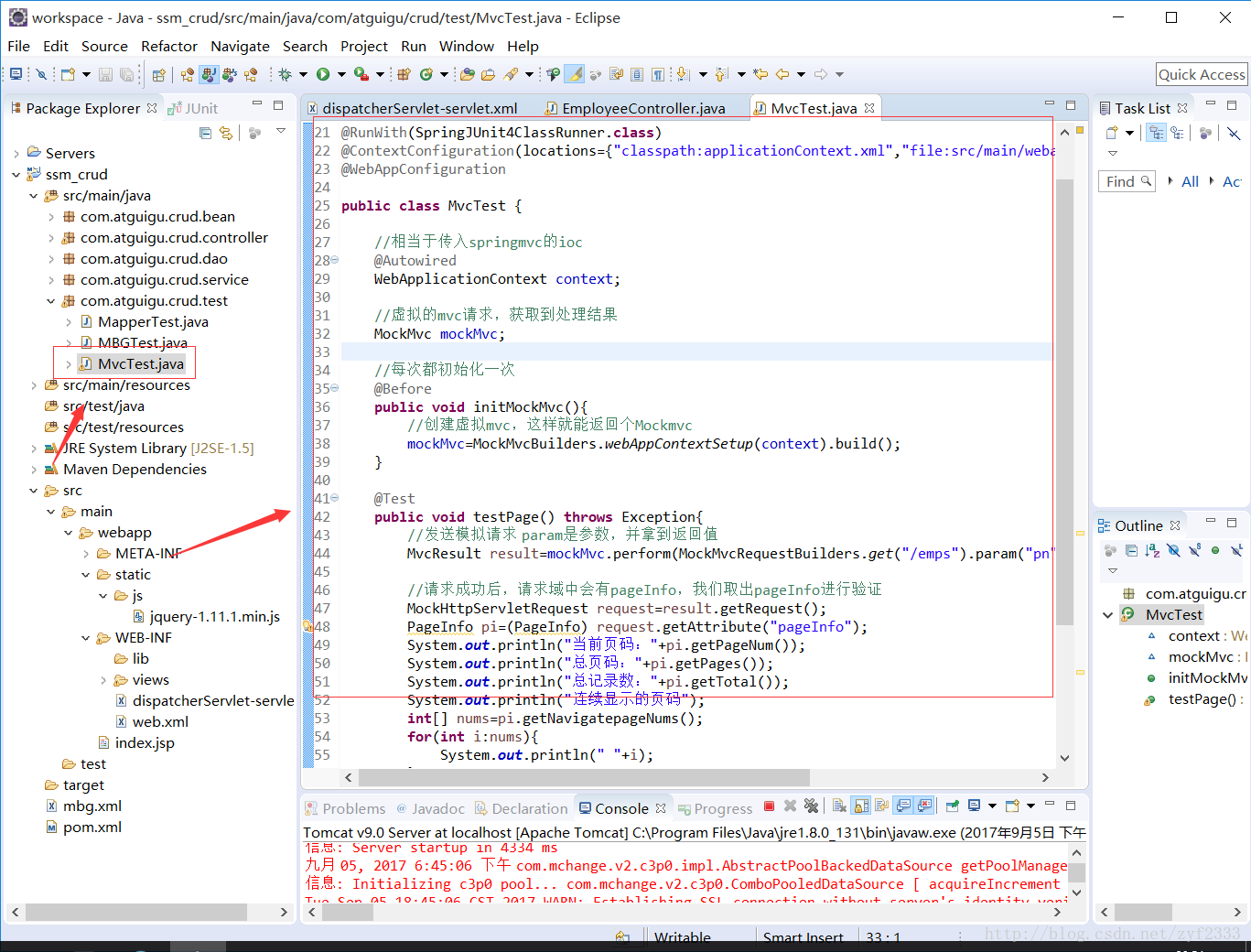Open the Project menu
The width and height of the screenshot is (1251, 952).
[364, 46]
